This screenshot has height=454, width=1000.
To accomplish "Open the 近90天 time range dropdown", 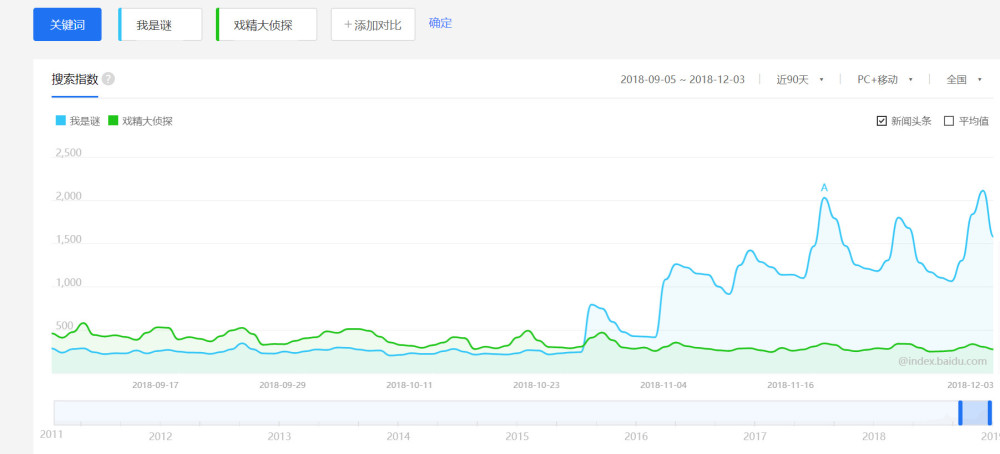I will click(x=800, y=80).
